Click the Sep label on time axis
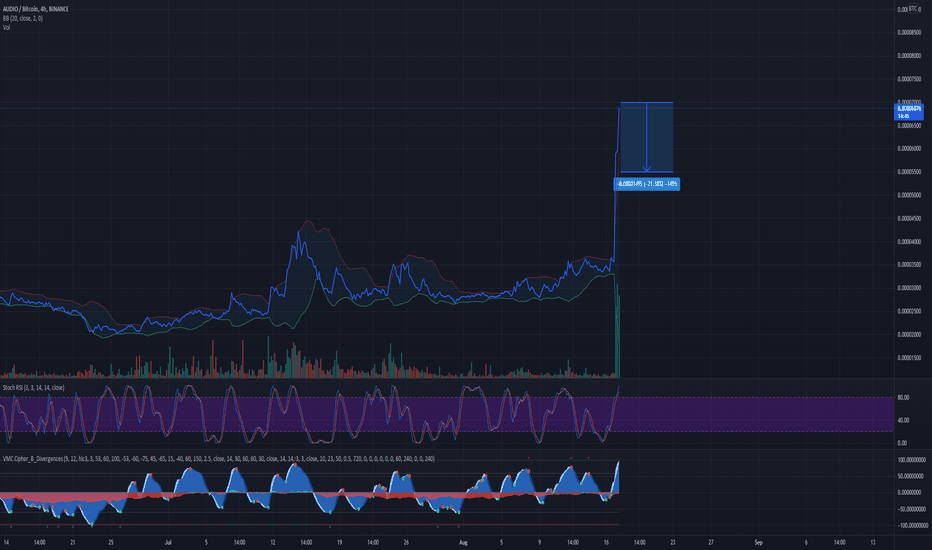Viewport: 932px width, 550px height. click(758, 542)
